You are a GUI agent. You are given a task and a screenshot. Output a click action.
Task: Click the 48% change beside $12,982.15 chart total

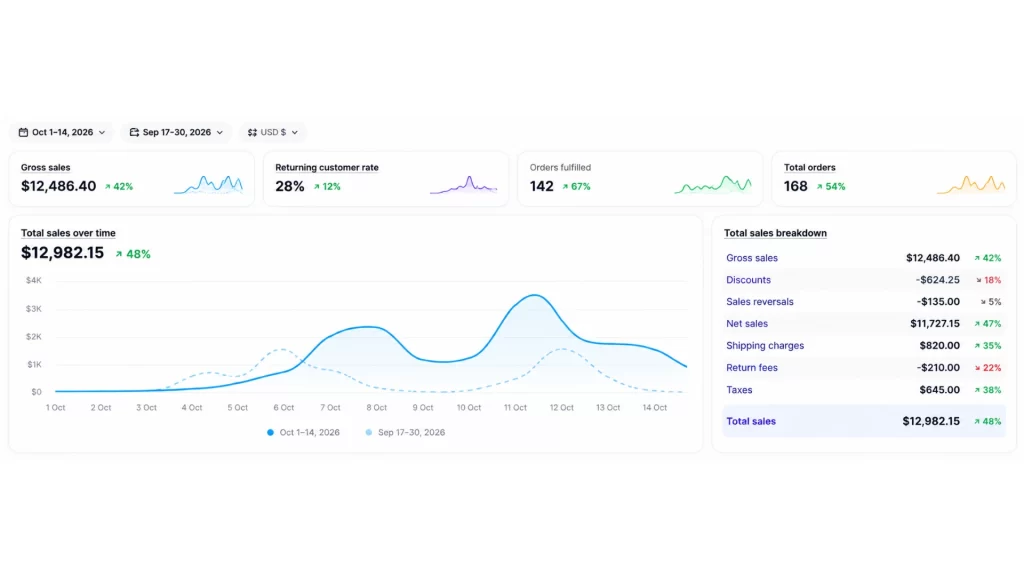(133, 254)
